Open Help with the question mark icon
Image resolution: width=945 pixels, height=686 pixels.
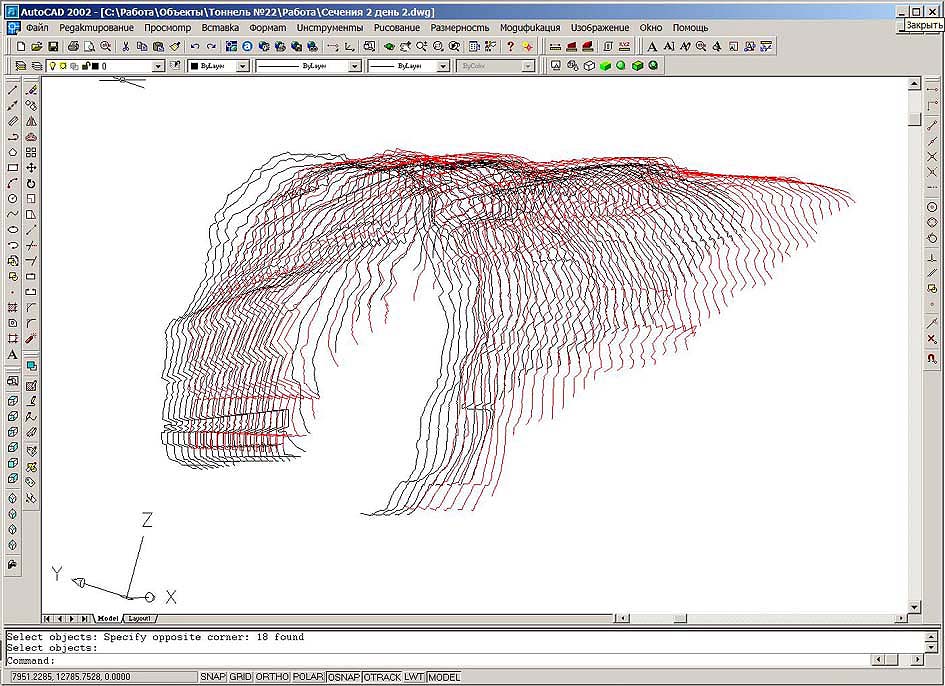click(x=510, y=46)
